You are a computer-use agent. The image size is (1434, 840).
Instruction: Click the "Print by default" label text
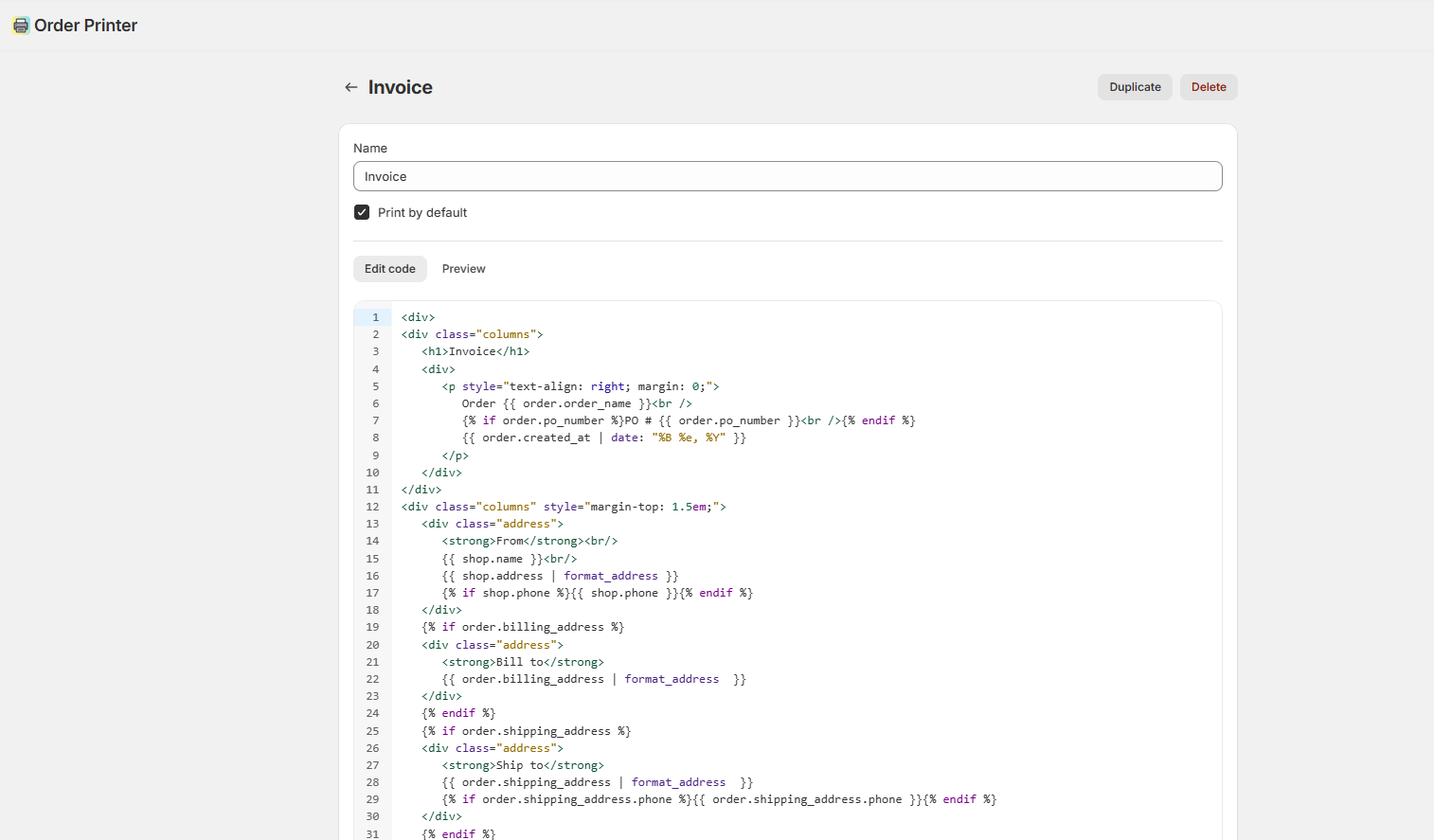click(421, 212)
